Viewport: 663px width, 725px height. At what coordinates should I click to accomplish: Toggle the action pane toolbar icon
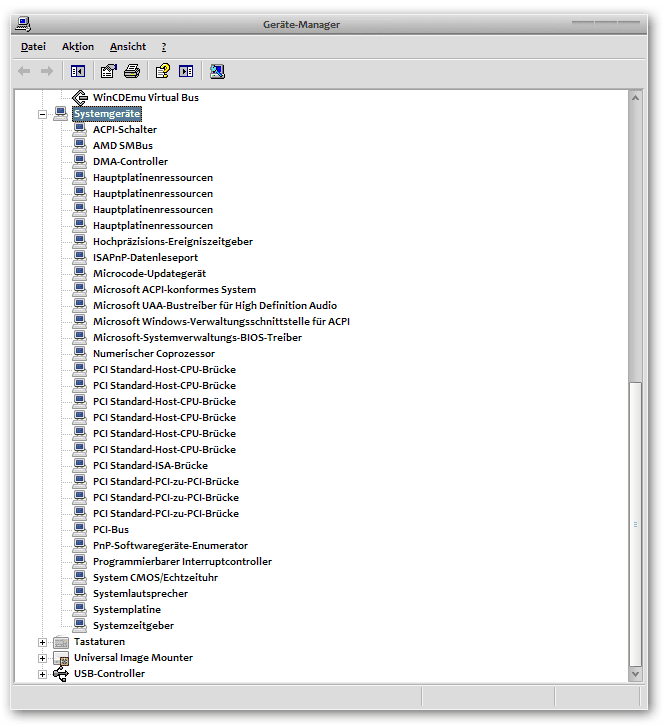click(186, 71)
